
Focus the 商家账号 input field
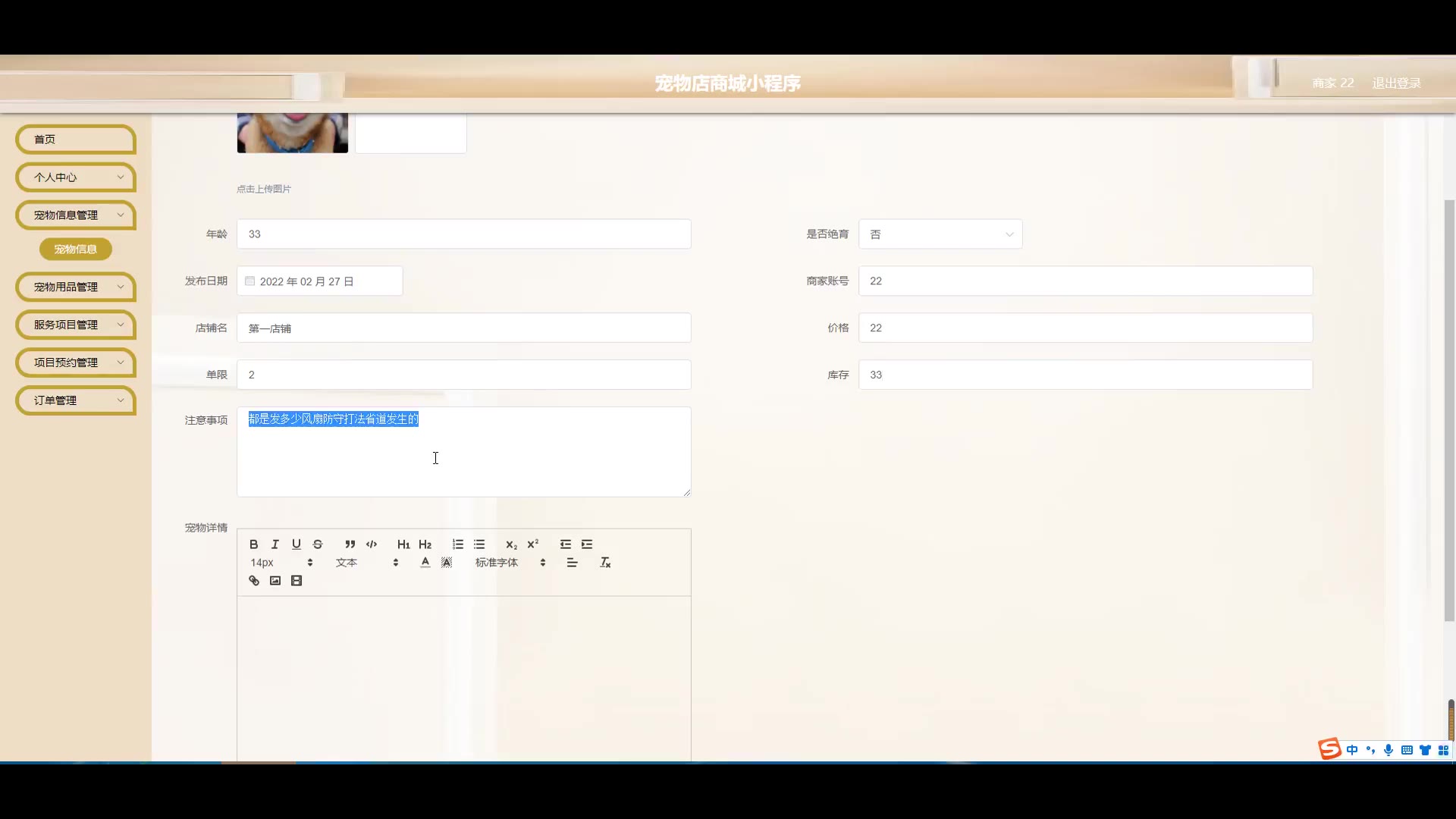(1085, 281)
